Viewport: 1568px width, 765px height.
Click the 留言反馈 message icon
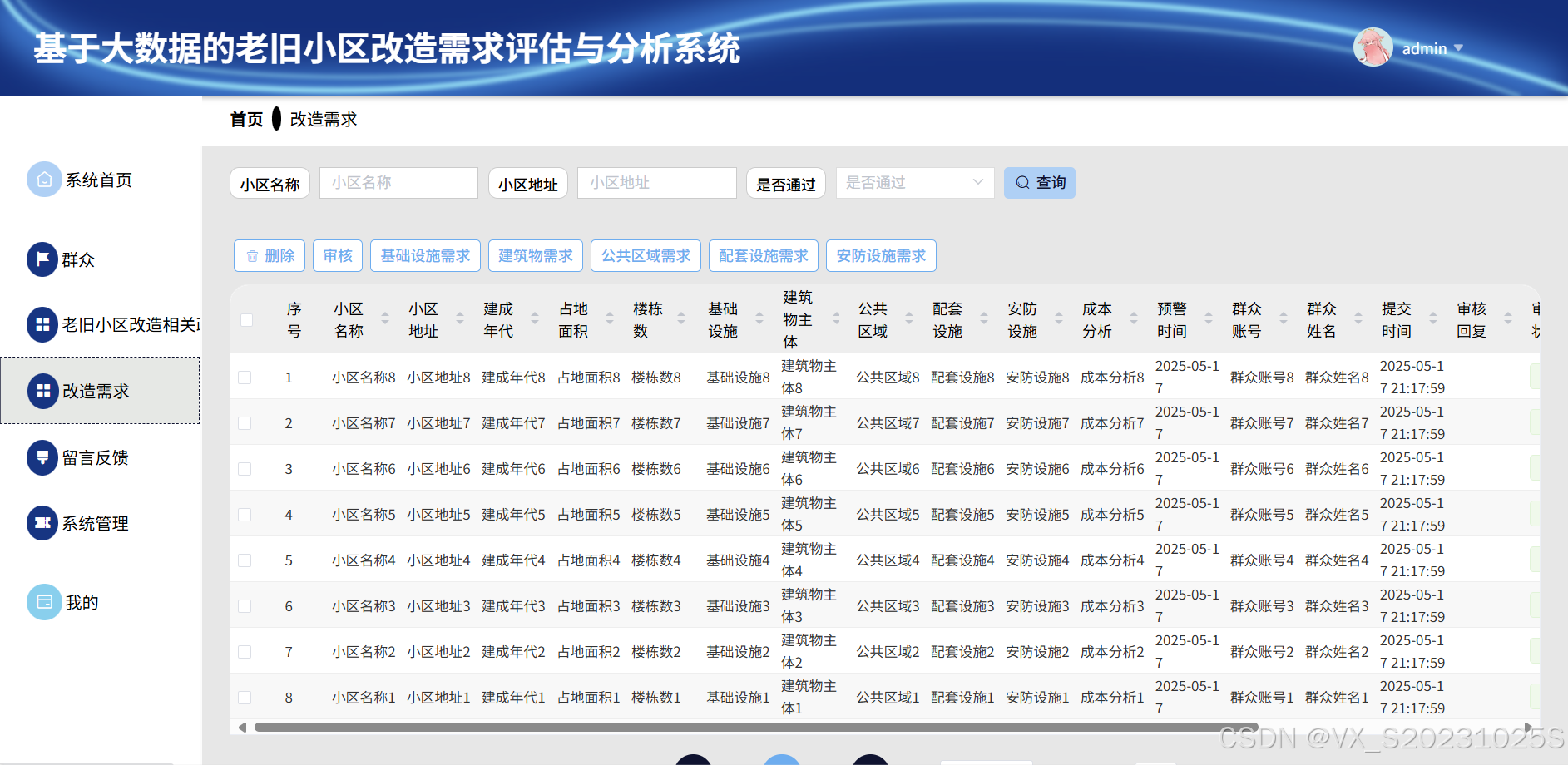coord(42,457)
